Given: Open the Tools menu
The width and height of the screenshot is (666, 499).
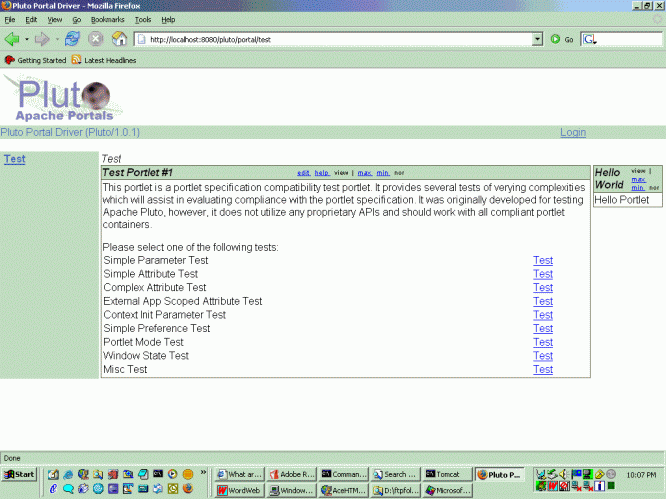Looking at the screenshot, I should click(x=143, y=19).
